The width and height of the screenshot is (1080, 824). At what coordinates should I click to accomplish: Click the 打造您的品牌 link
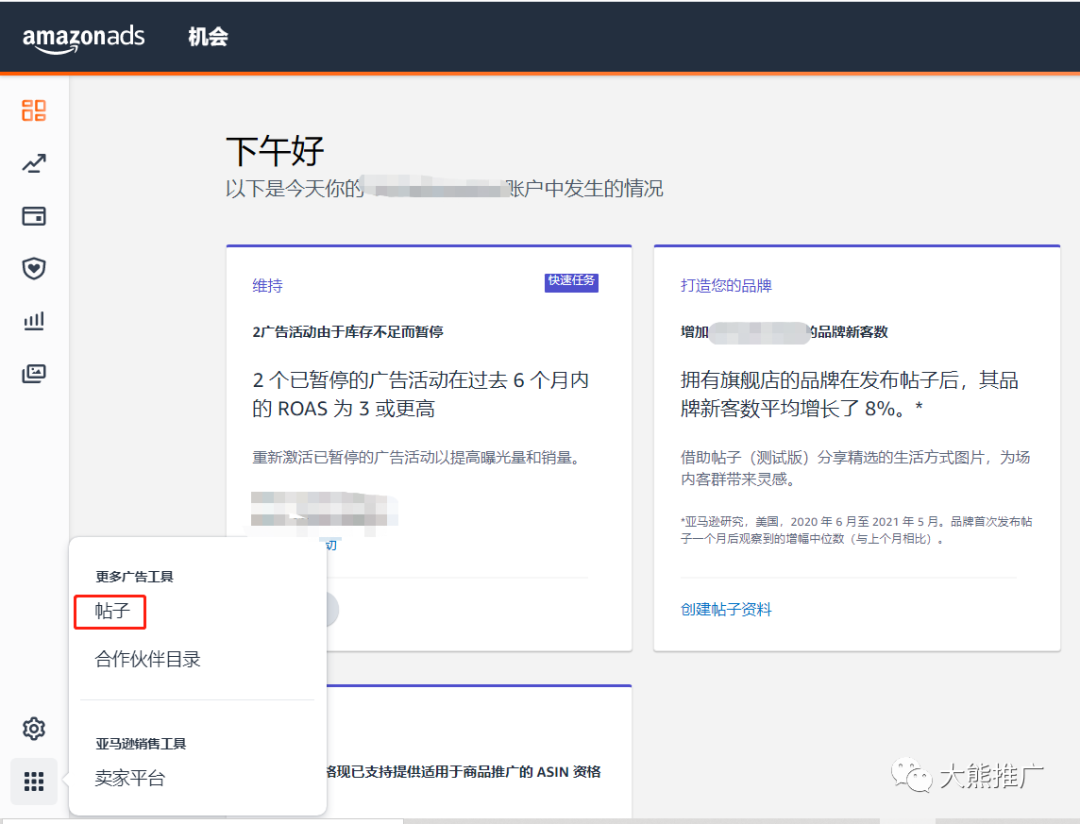pyautogui.click(x=725, y=285)
